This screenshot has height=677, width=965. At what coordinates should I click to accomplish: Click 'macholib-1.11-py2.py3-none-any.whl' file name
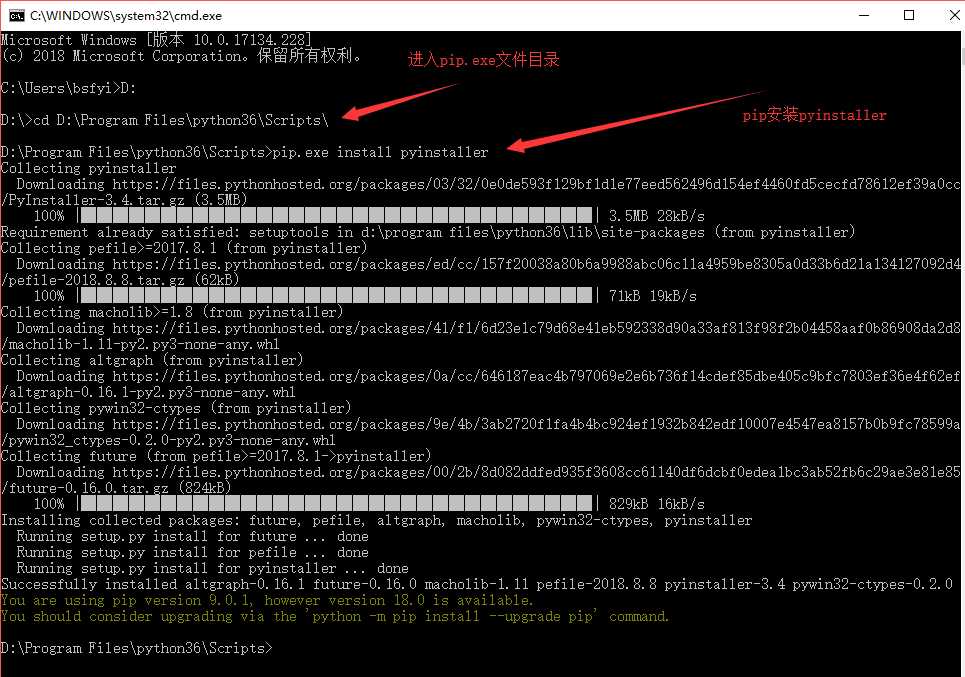(x=143, y=344)
